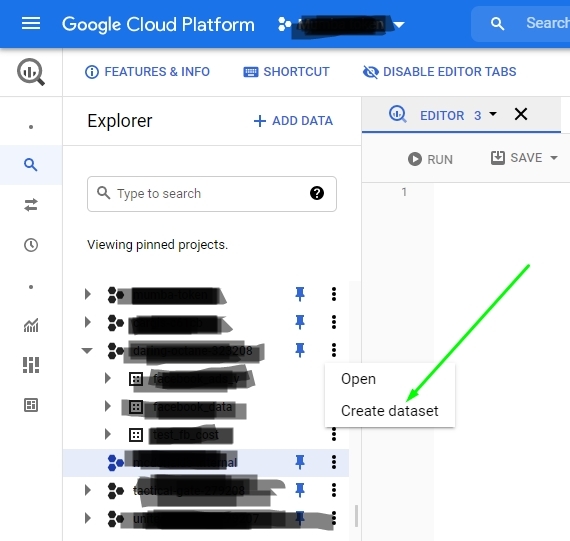Click dataset icon of facebook_data
The width and height of the screenshot is (570, 541).
point(136,407)
